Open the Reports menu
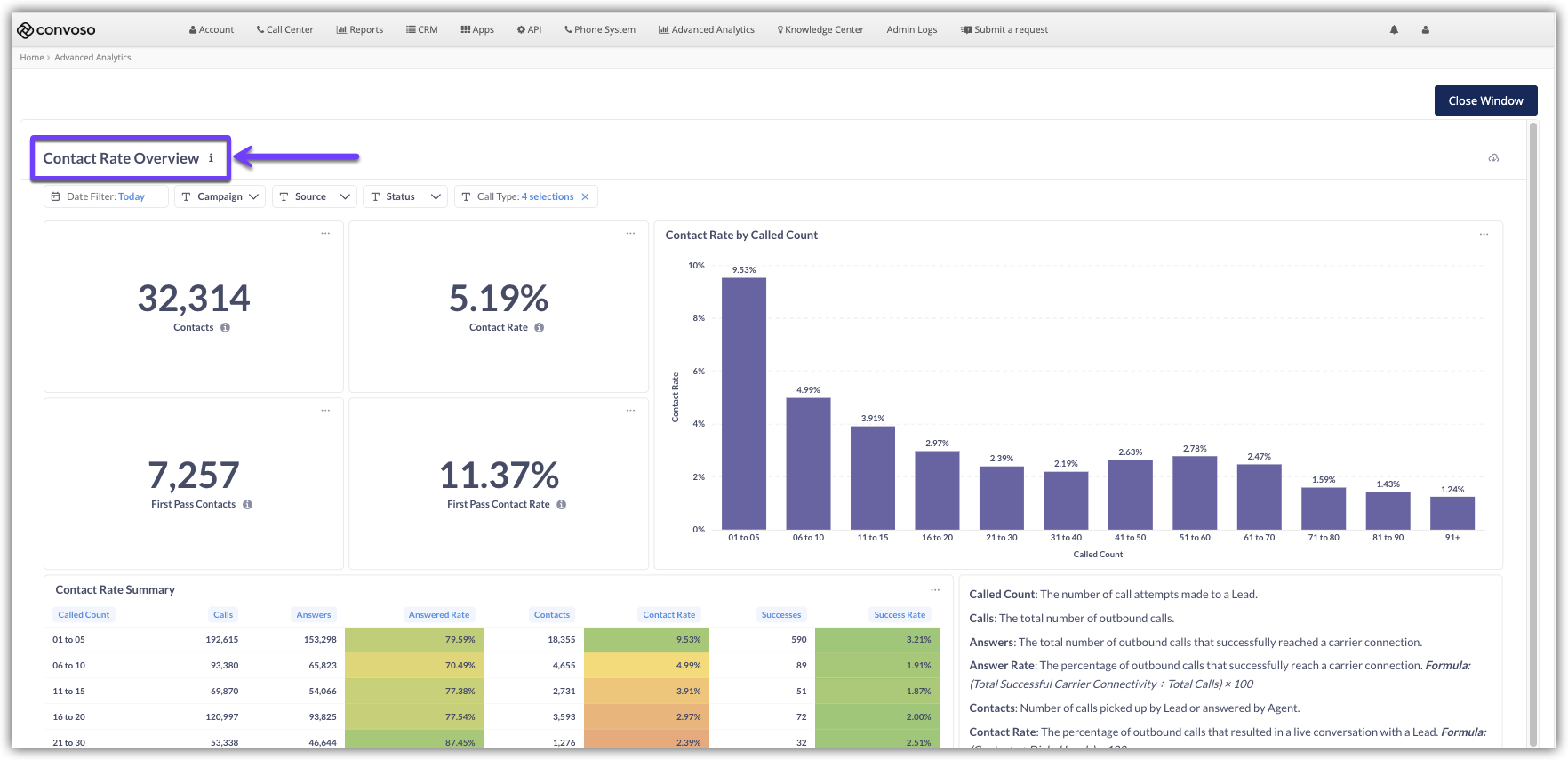This screenshot has height=760, width=1568. click(x=360, y=30)
